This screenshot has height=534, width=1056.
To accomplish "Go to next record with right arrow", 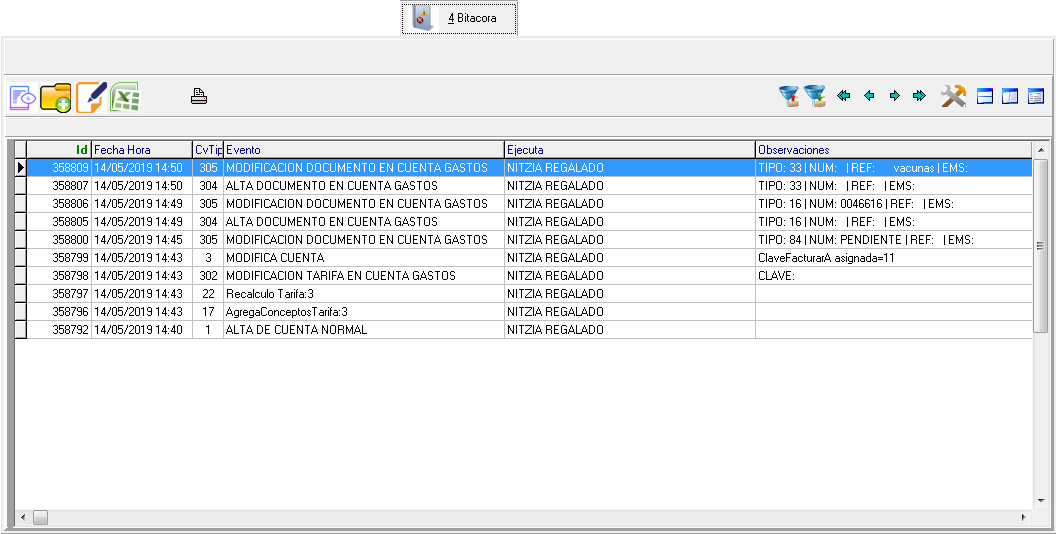I will (894, 96).
